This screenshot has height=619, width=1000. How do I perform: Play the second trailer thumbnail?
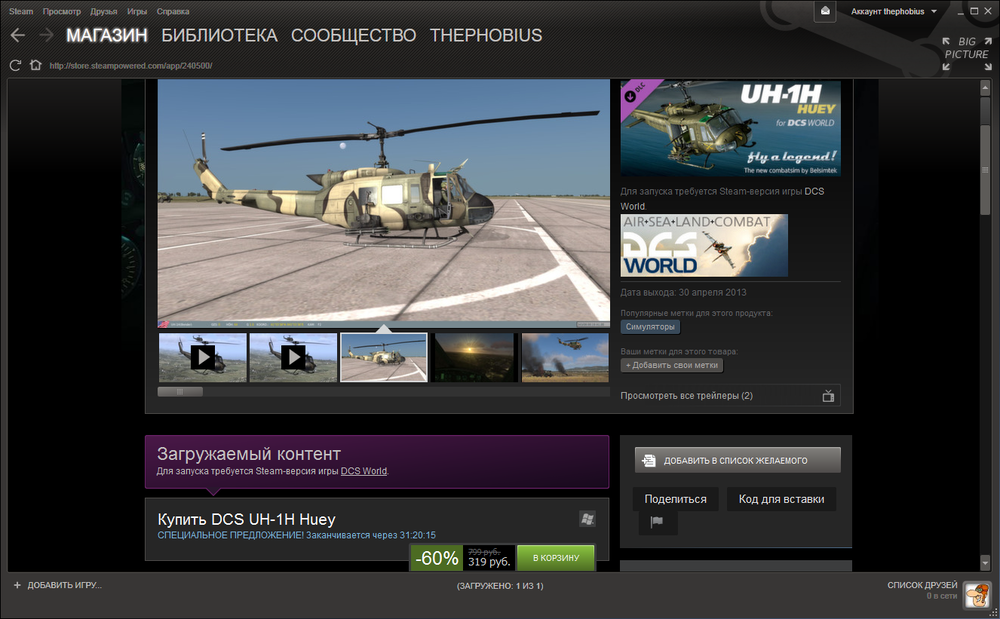(293, 358)
